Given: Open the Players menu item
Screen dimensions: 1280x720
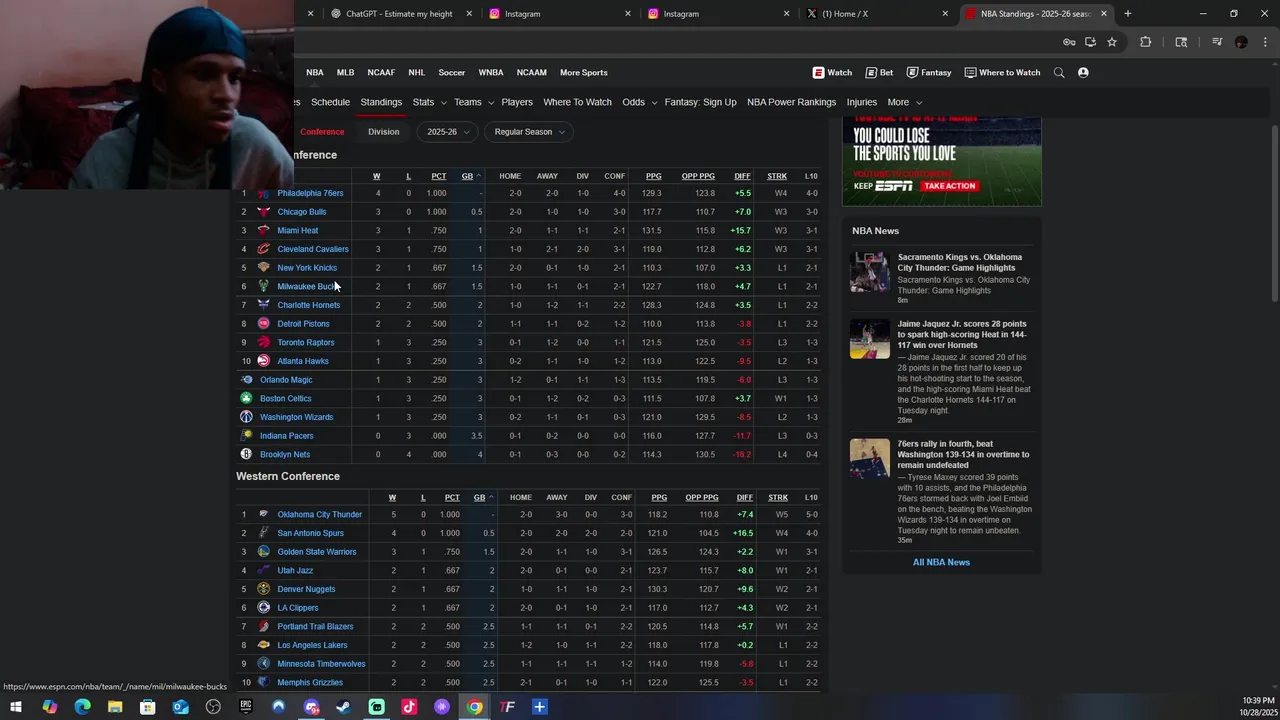Looking at the screenshot, I should [x=517, y=102].
